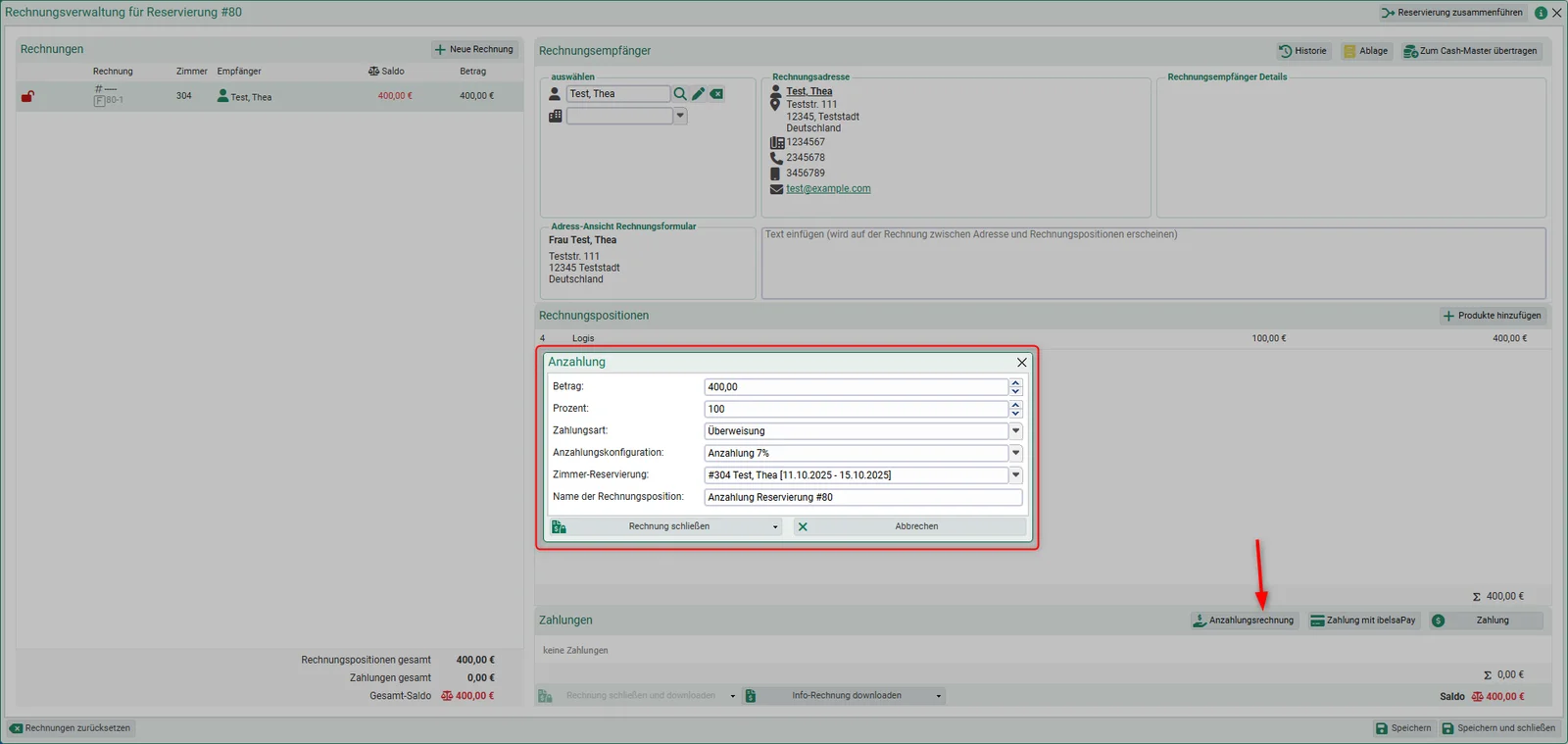Click Zum Cash-Master übertragen
Image resolution: width=1568 pixels, height=744 pixels.
click(x=1470, y=51)
